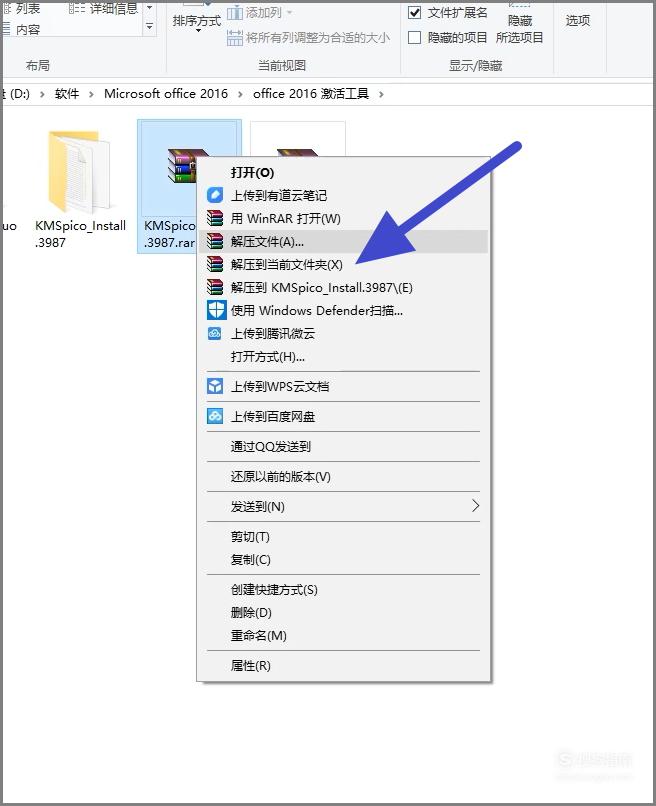656x806 pixels.
Task: Open 发送到(N) menu entry
Action: coord(343,506)
